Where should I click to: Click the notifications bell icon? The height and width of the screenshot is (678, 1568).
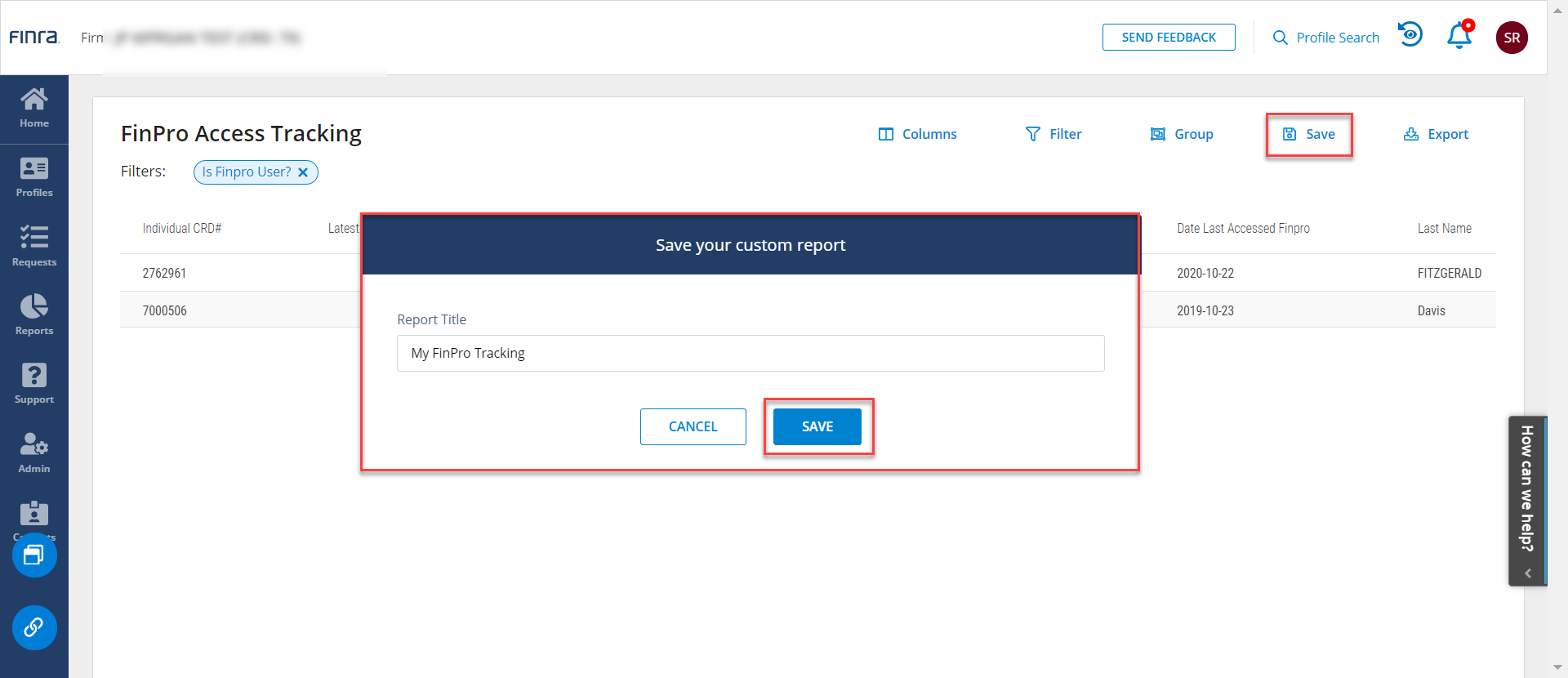pyautogui.click(x=1459, y=37)
